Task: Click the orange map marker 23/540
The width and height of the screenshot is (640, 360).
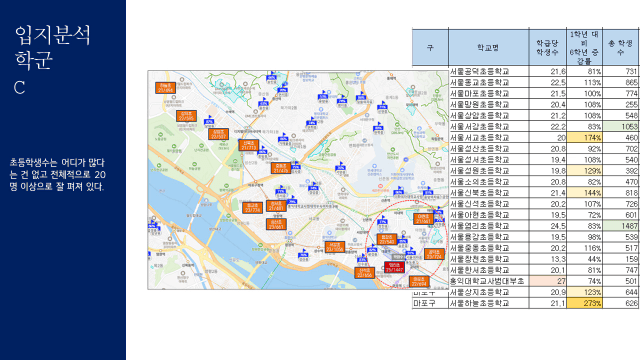Action: (387, 239)
